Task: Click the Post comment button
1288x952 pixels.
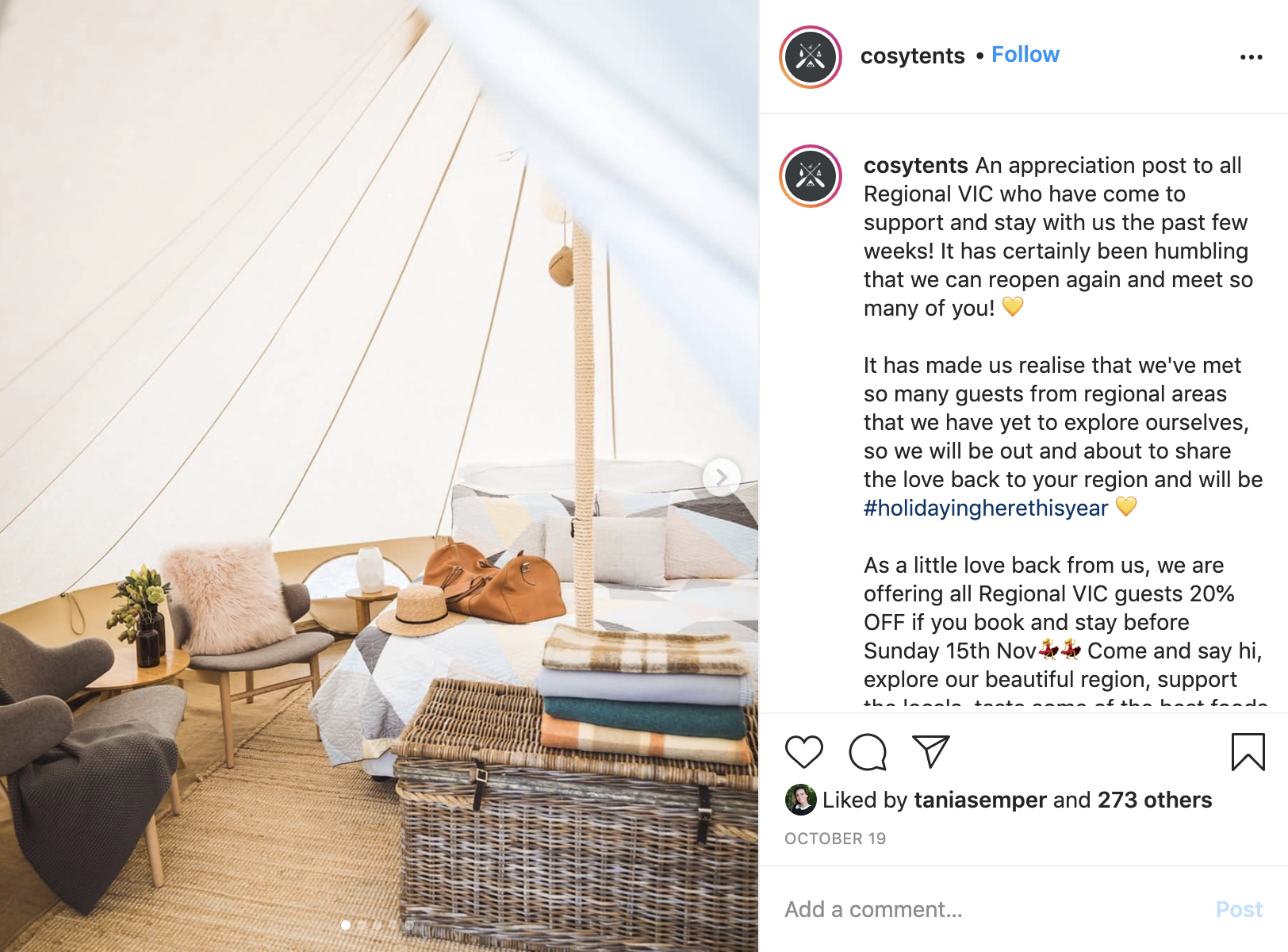Action: 1239,909
